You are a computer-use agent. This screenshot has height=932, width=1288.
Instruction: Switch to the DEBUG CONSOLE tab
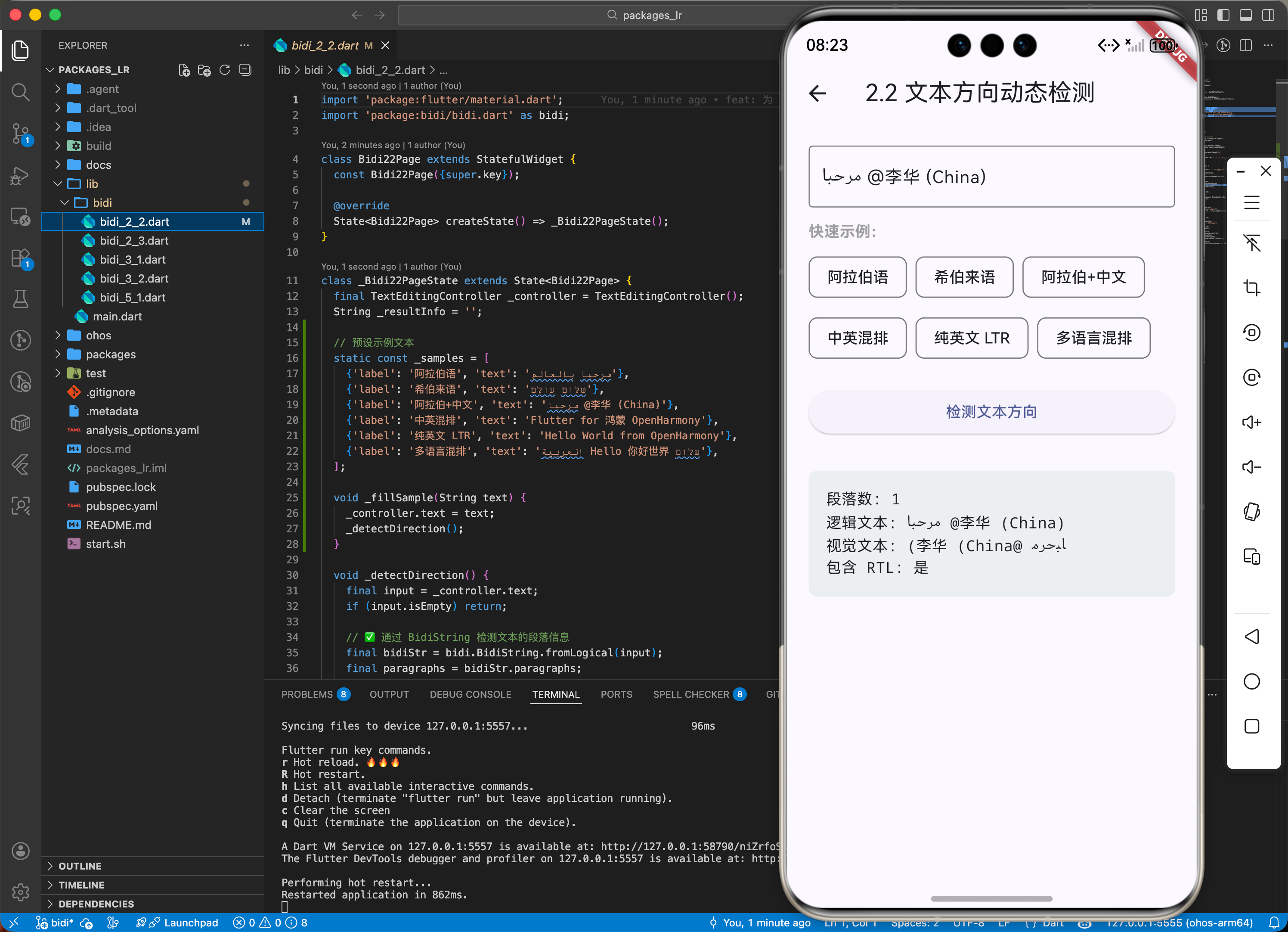tap(470, 694)
